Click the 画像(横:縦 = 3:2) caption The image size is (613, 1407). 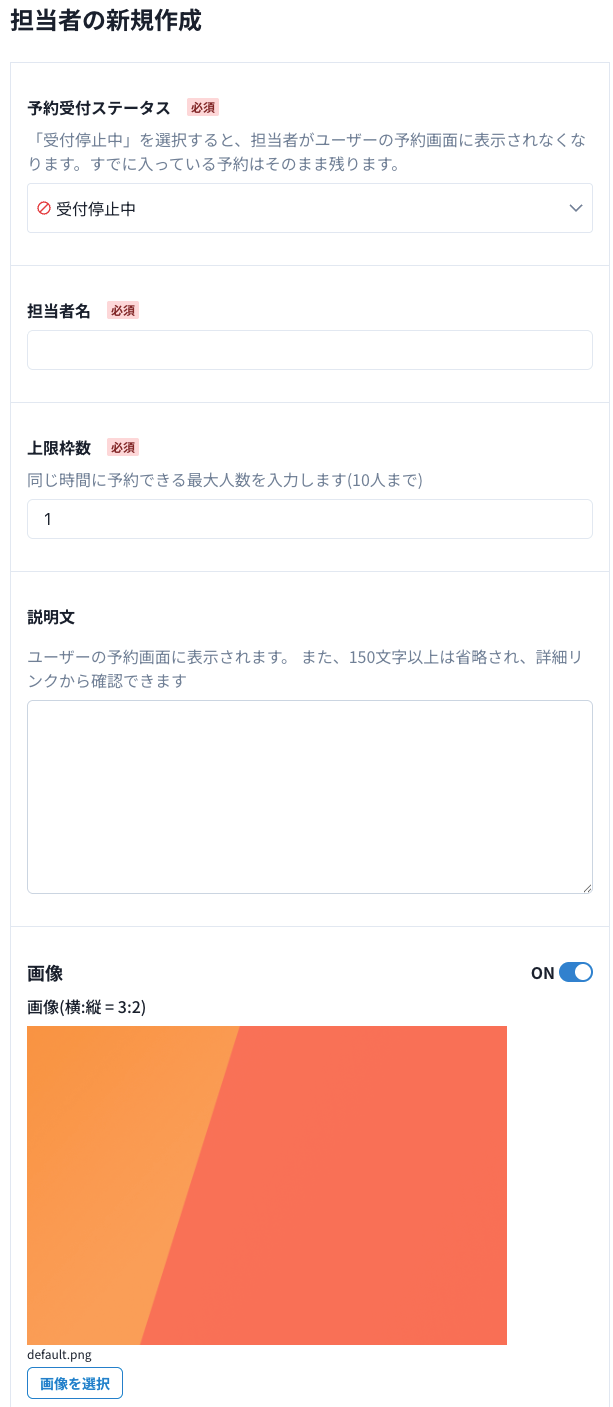[x=87, y=1007]
